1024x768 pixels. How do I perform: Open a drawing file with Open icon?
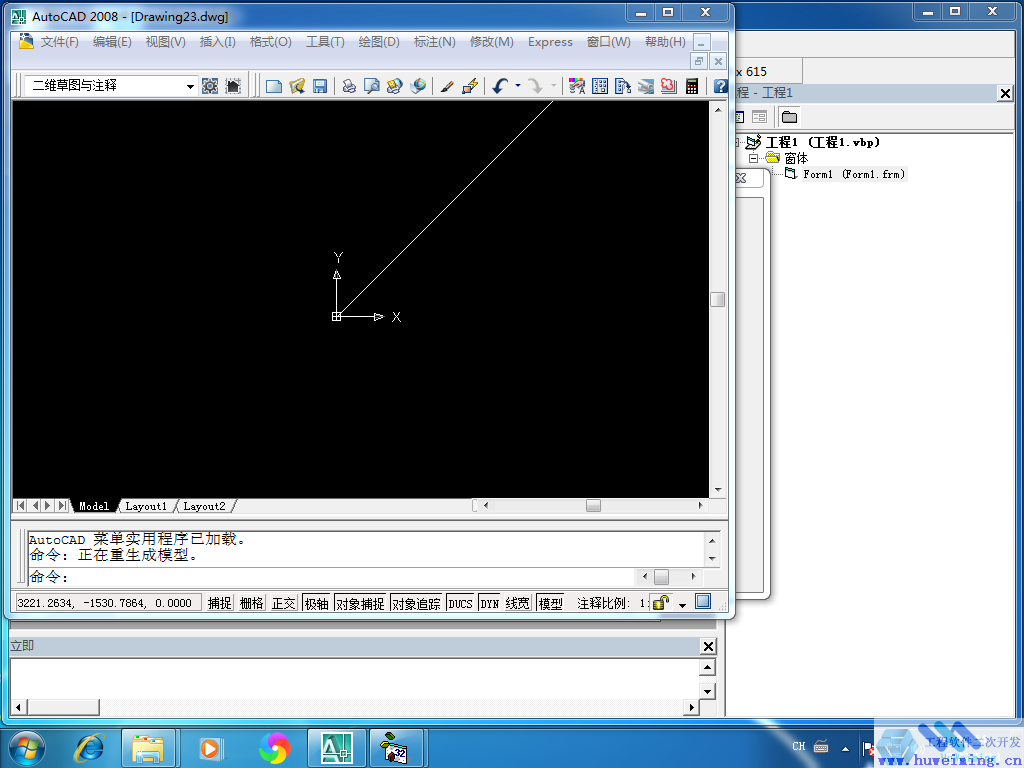click(x=297, y=86)
